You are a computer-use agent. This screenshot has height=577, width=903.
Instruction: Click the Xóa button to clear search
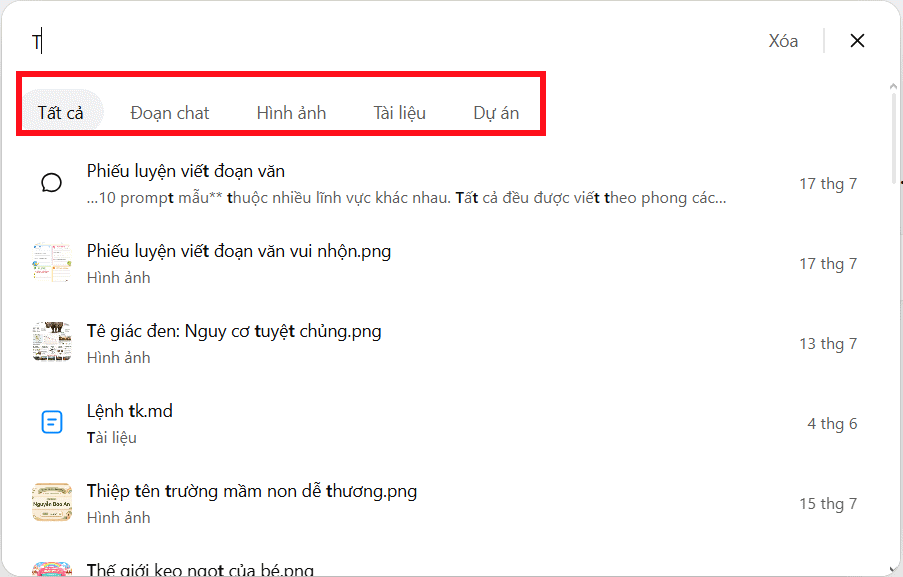pyautogui.click(x=783, y=41)
